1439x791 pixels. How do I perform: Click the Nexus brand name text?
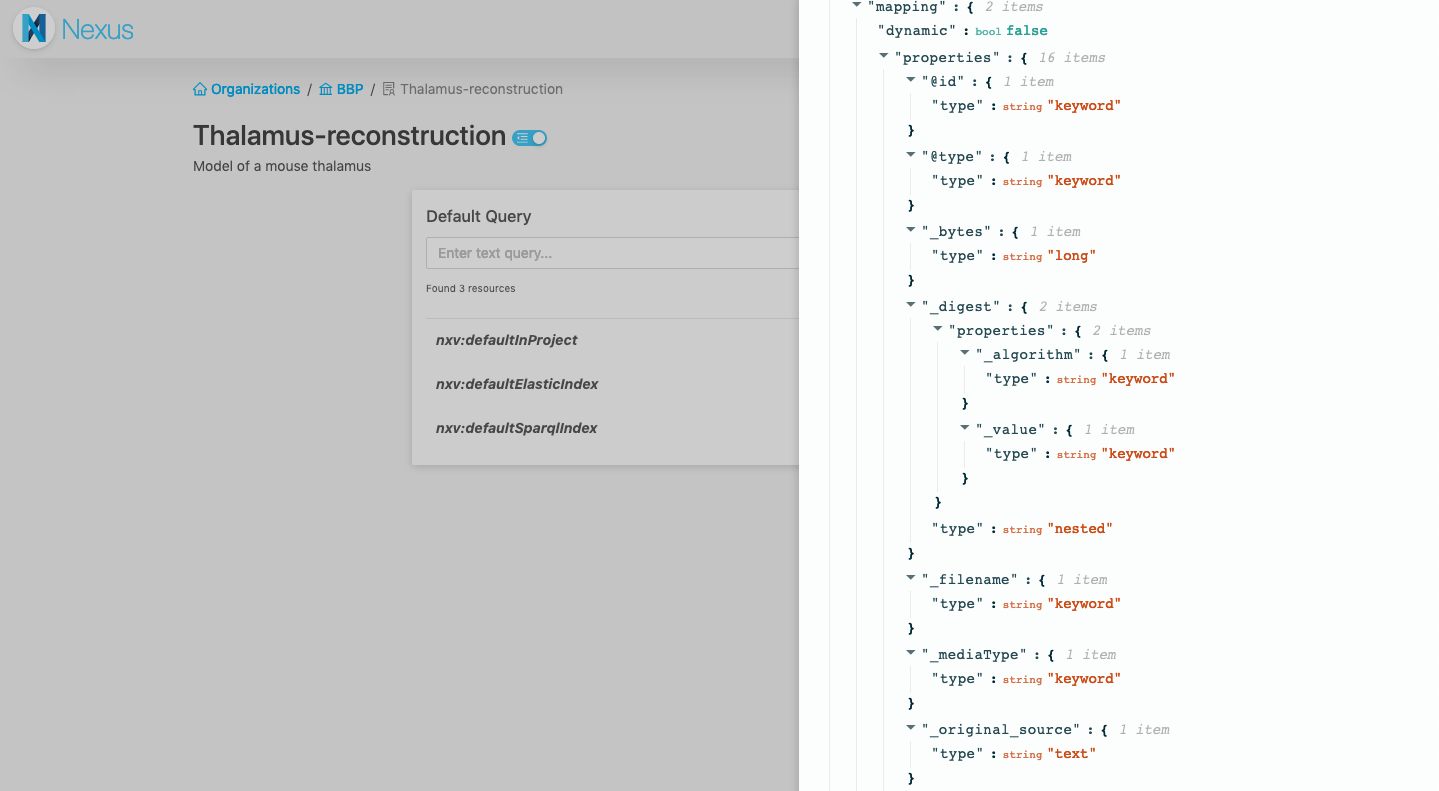point(97,29)
